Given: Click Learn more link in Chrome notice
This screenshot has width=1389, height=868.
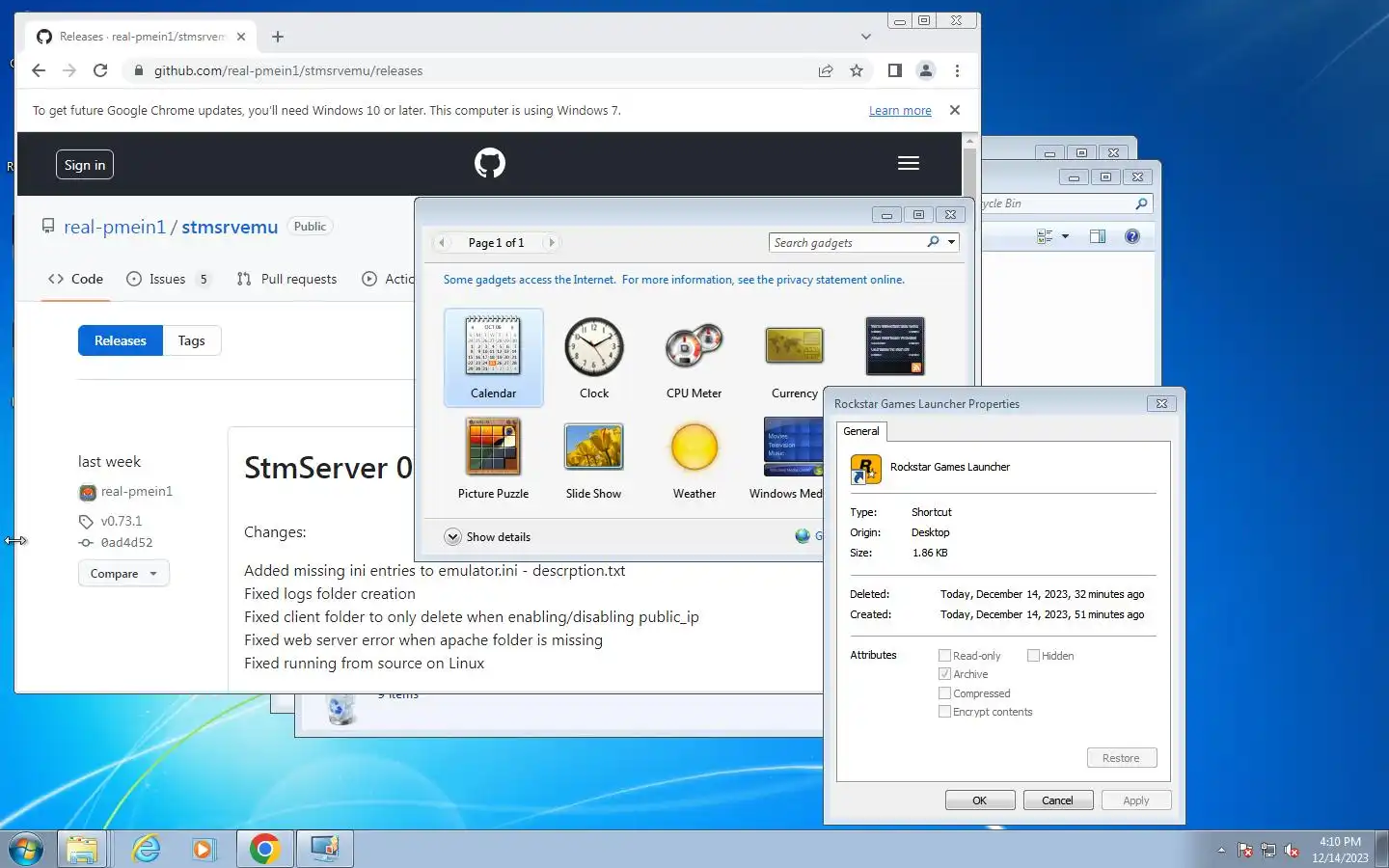Looking at the screenshot, I should (x=900, y=111).
